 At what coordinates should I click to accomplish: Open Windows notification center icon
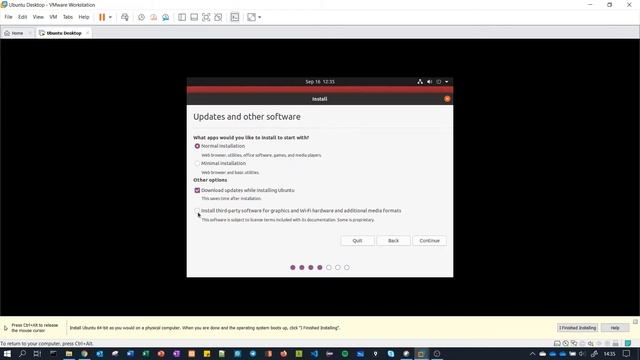[627, 354]
